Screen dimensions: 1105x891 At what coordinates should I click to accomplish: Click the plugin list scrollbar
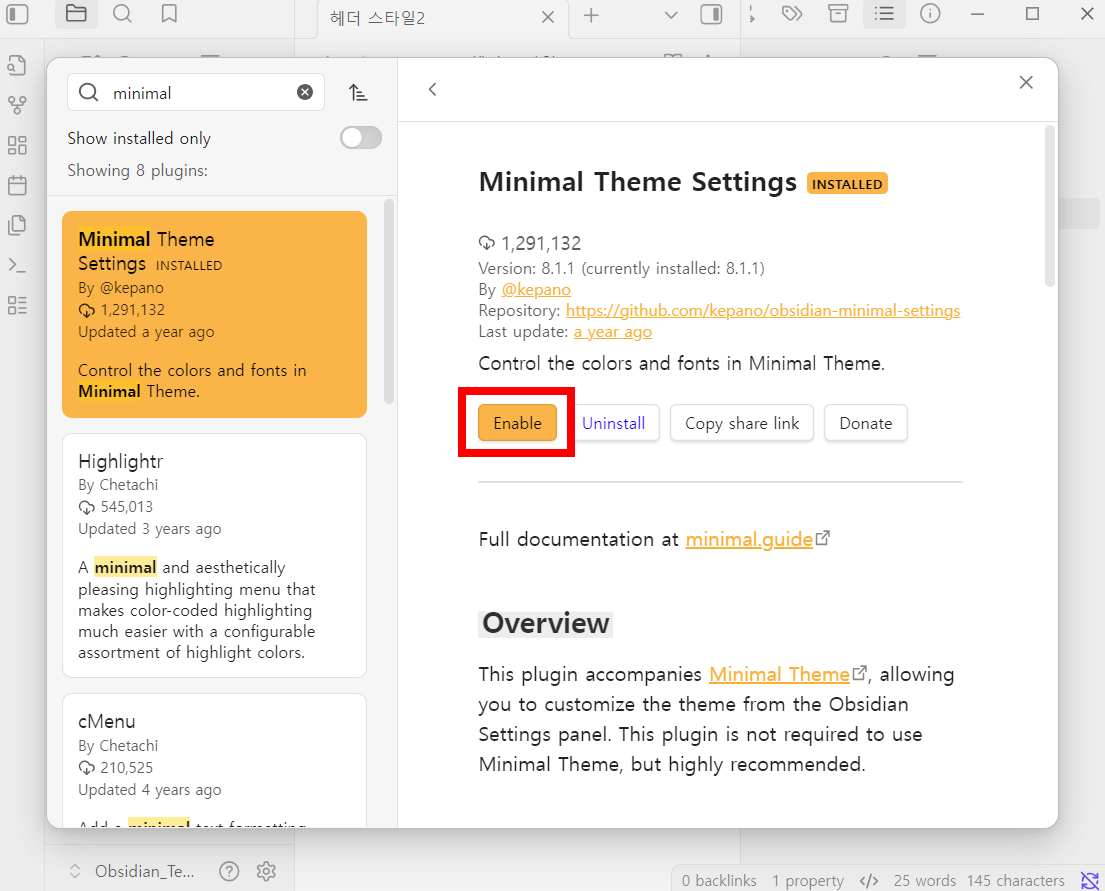point(389,302)
